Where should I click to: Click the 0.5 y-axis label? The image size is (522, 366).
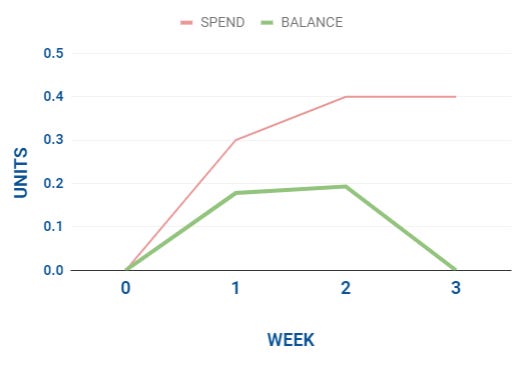click(53, 53)
